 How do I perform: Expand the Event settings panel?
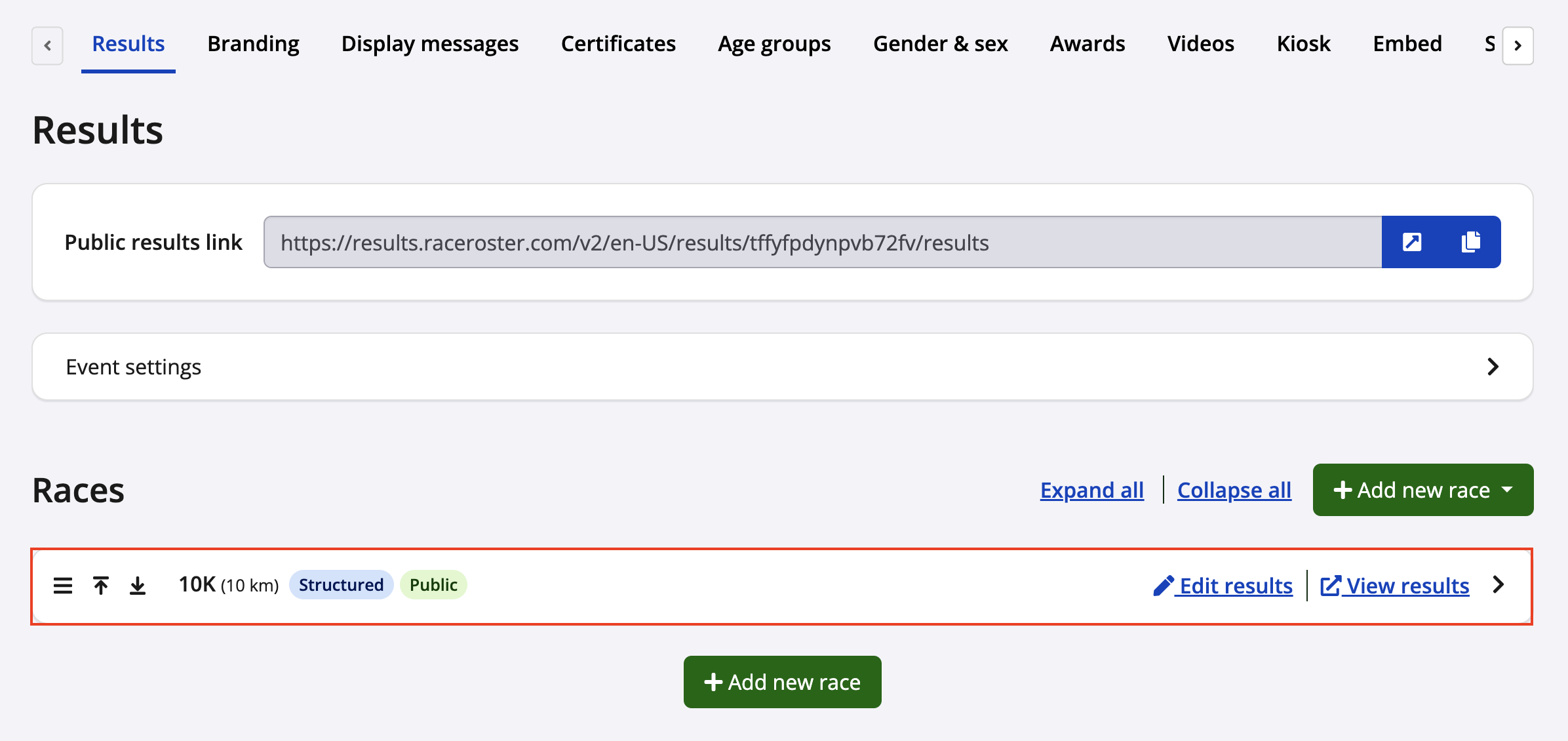click(1493, 367)
